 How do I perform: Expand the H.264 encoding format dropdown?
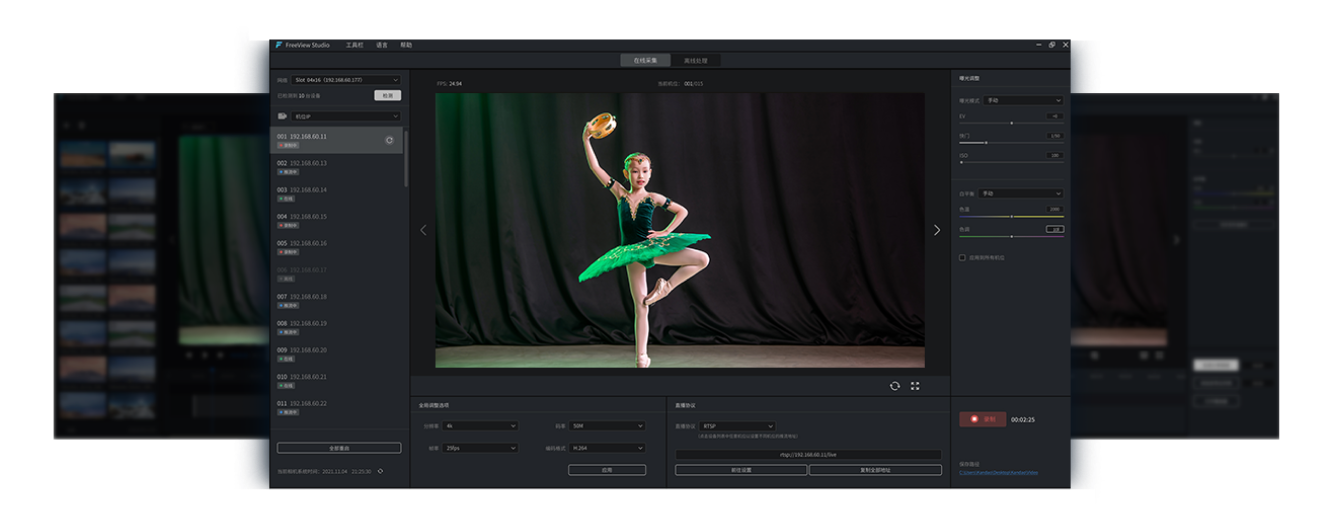point(608,448)
